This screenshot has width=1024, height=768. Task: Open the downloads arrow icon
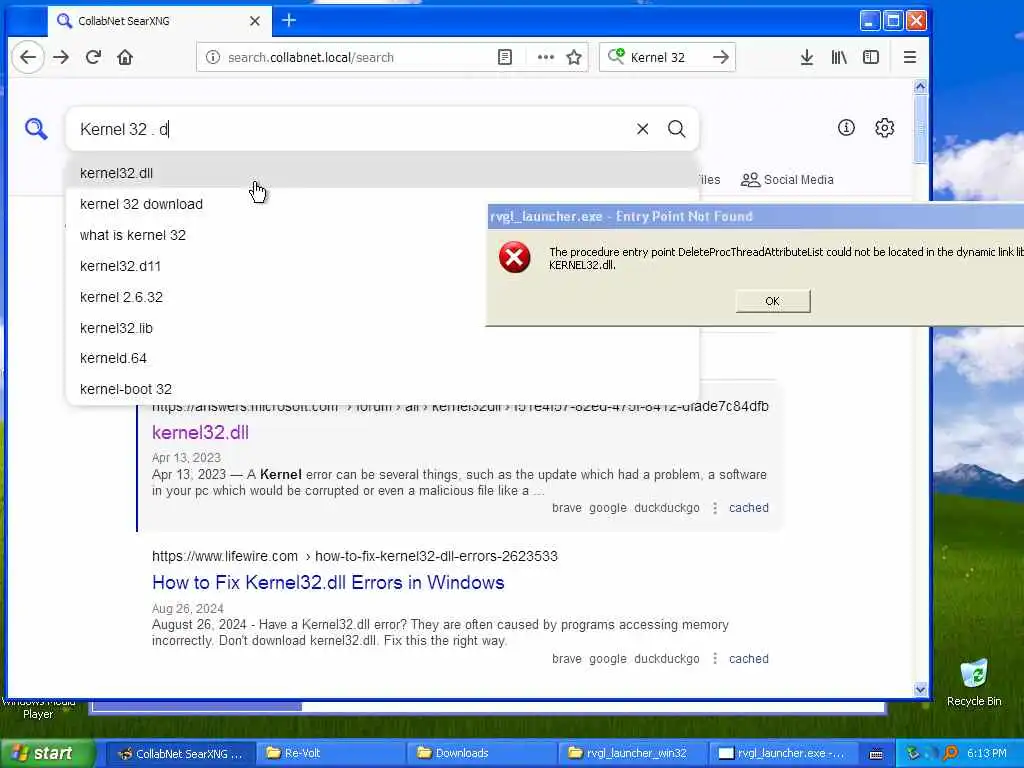tap(807, 57)
